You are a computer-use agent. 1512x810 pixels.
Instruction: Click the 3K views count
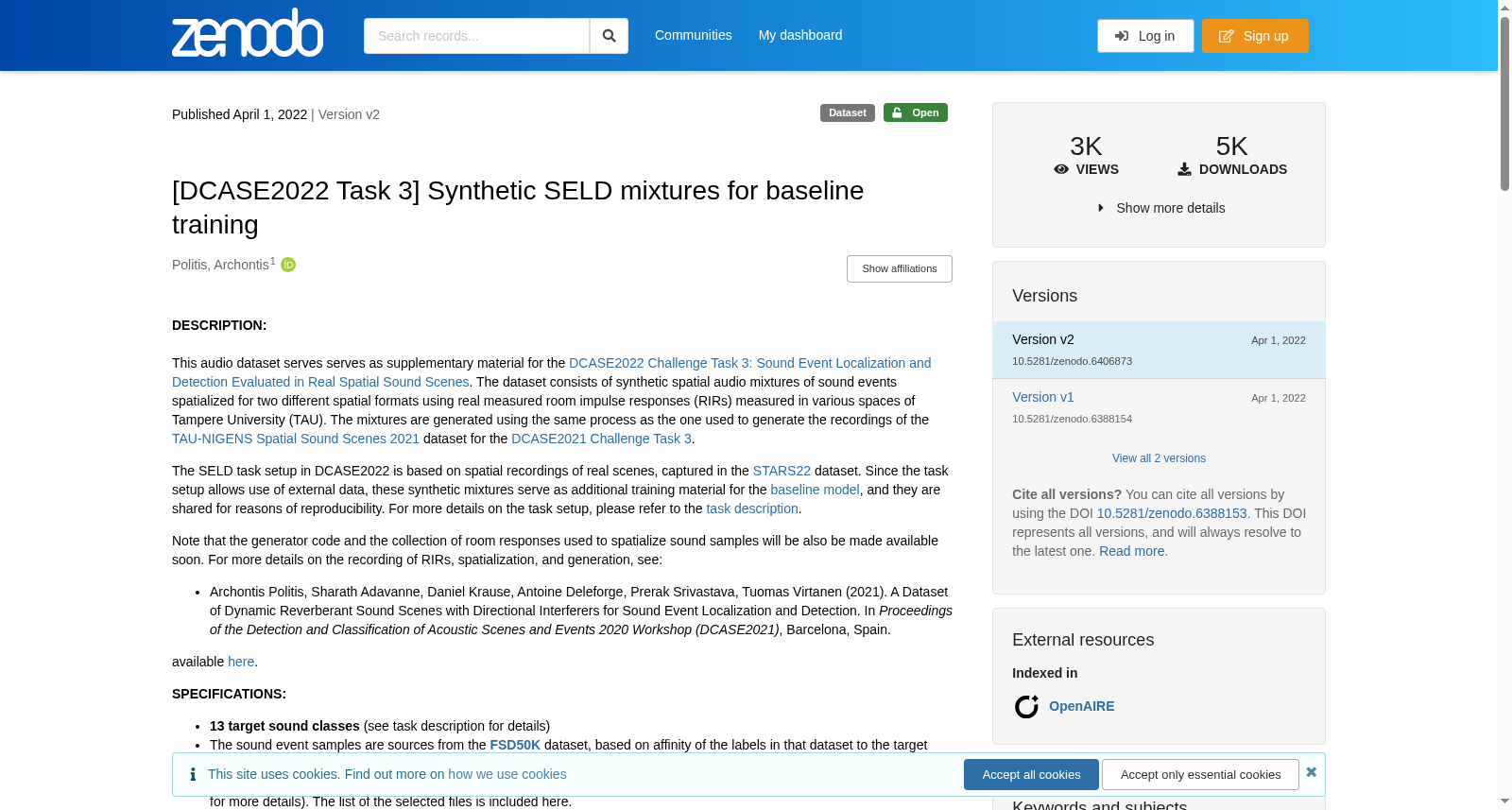coord(1086,146)
